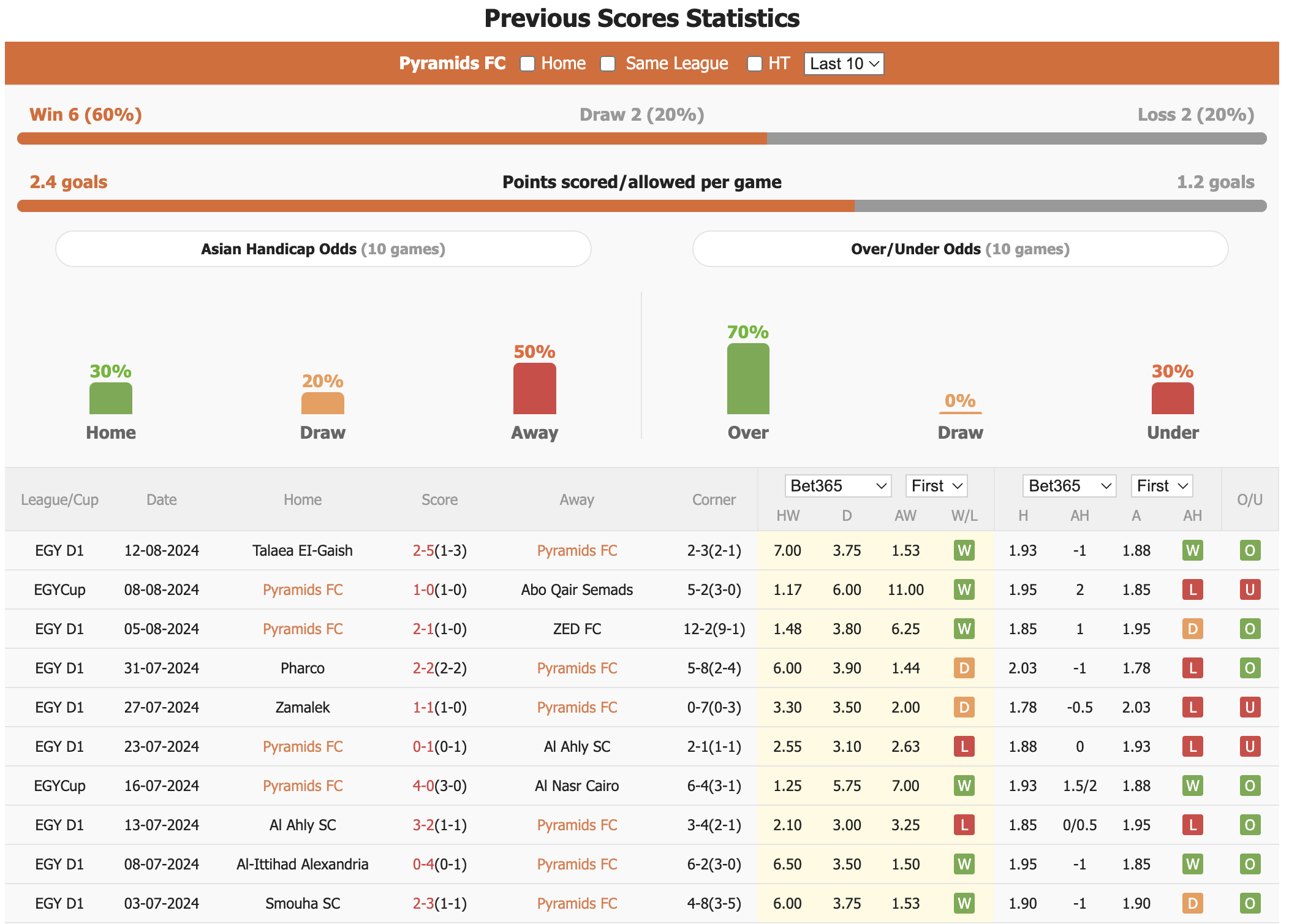
Task: Click the League/Cup column header
Action: 59,499
